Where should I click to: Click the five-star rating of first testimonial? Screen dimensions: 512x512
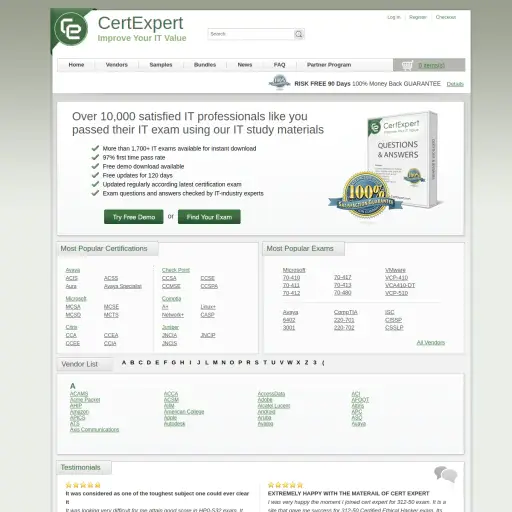coord(83,485)
